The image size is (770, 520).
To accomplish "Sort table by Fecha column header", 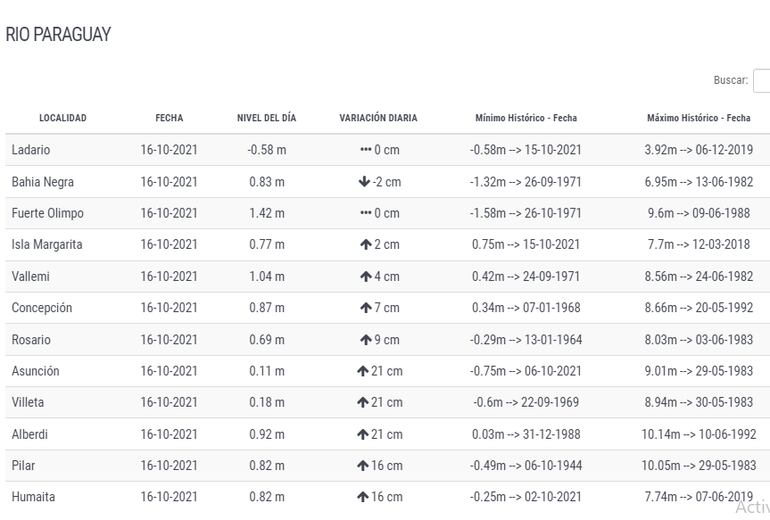I will point(169,118).
